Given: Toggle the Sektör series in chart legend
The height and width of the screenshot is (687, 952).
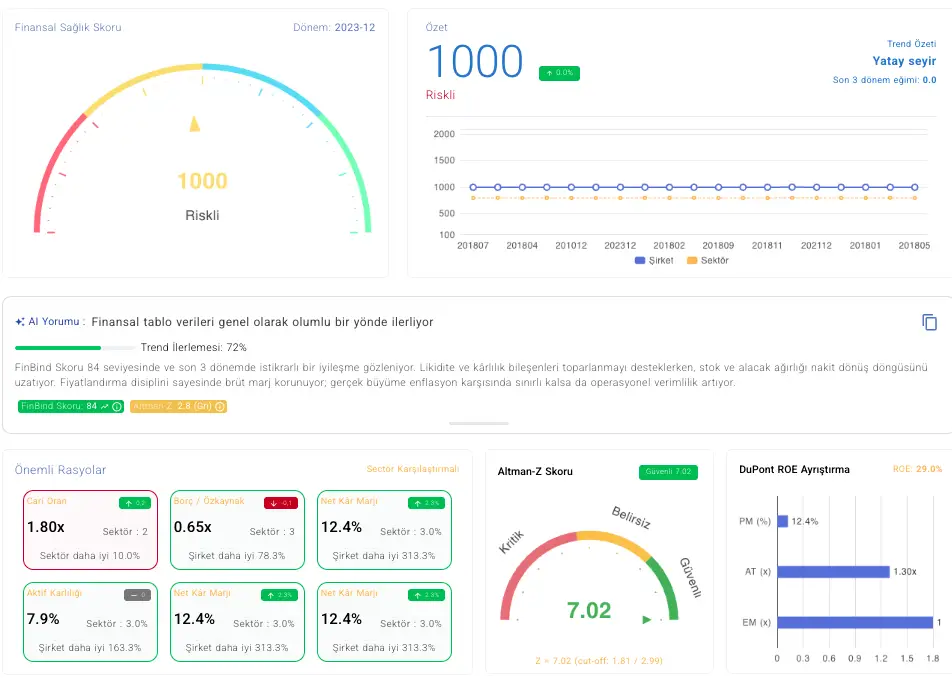Looking at the screenshot, I should pos(707,261).
